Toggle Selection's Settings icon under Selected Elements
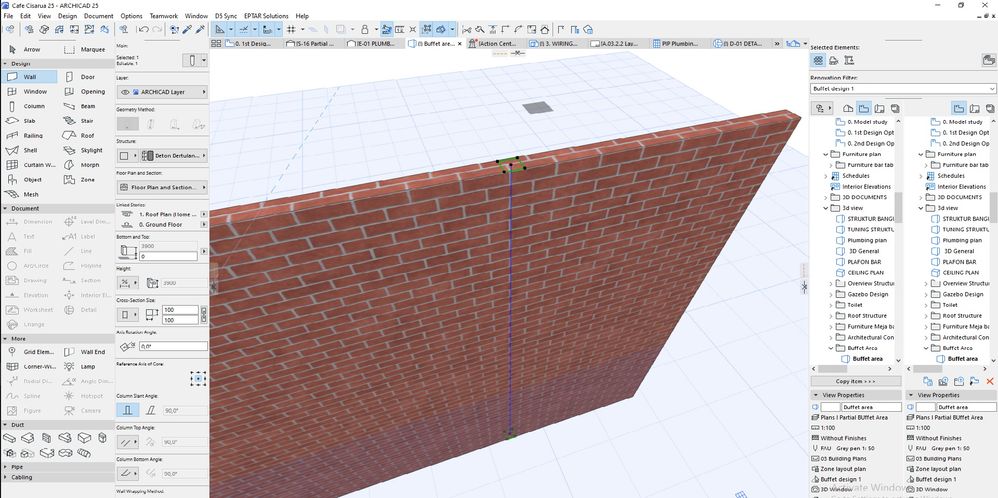The height and width of the screenshot is (498, 998). (819, 60)
